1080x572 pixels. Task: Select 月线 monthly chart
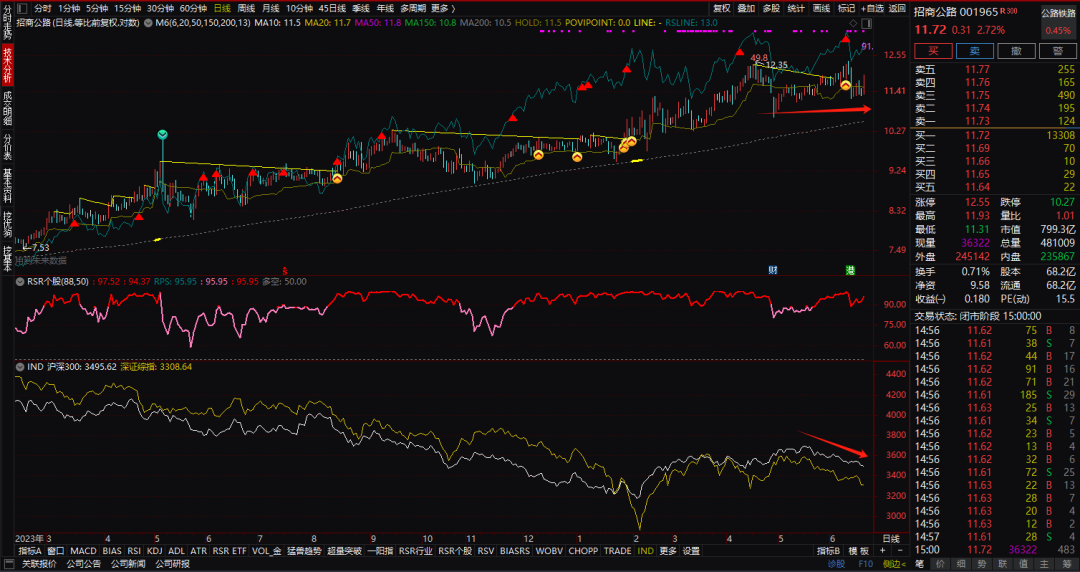click(x=270, y=8)
